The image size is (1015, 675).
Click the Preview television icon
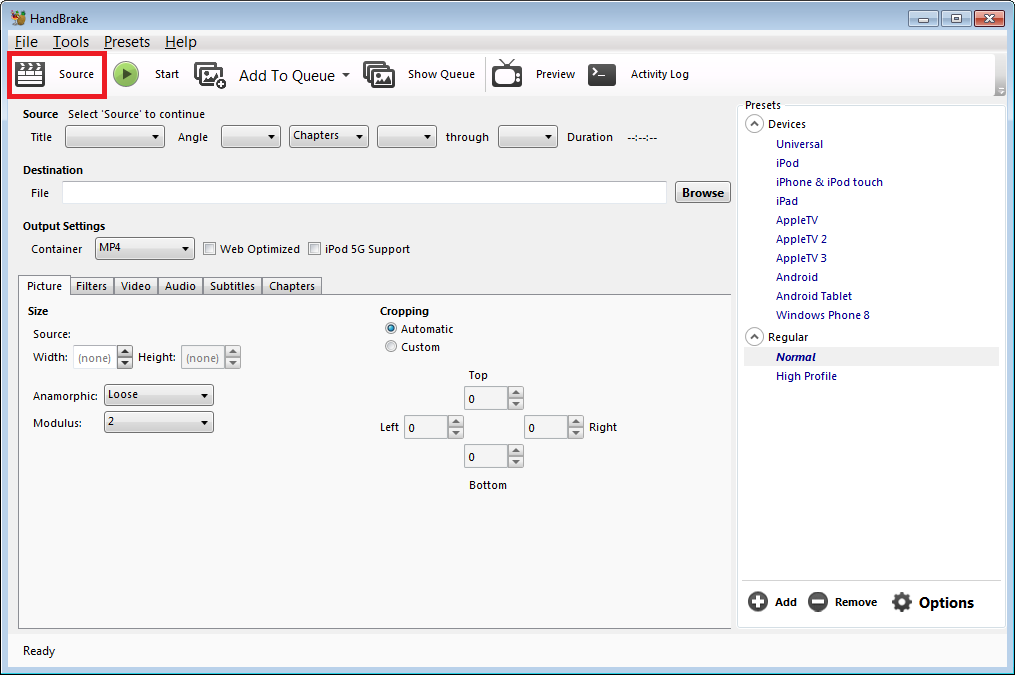pos(507,73)
